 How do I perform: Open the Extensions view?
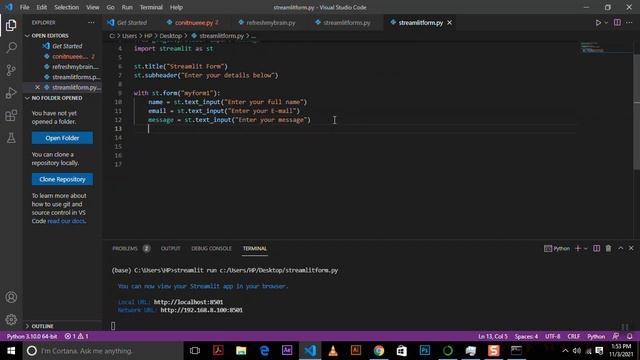coord(11,116)
